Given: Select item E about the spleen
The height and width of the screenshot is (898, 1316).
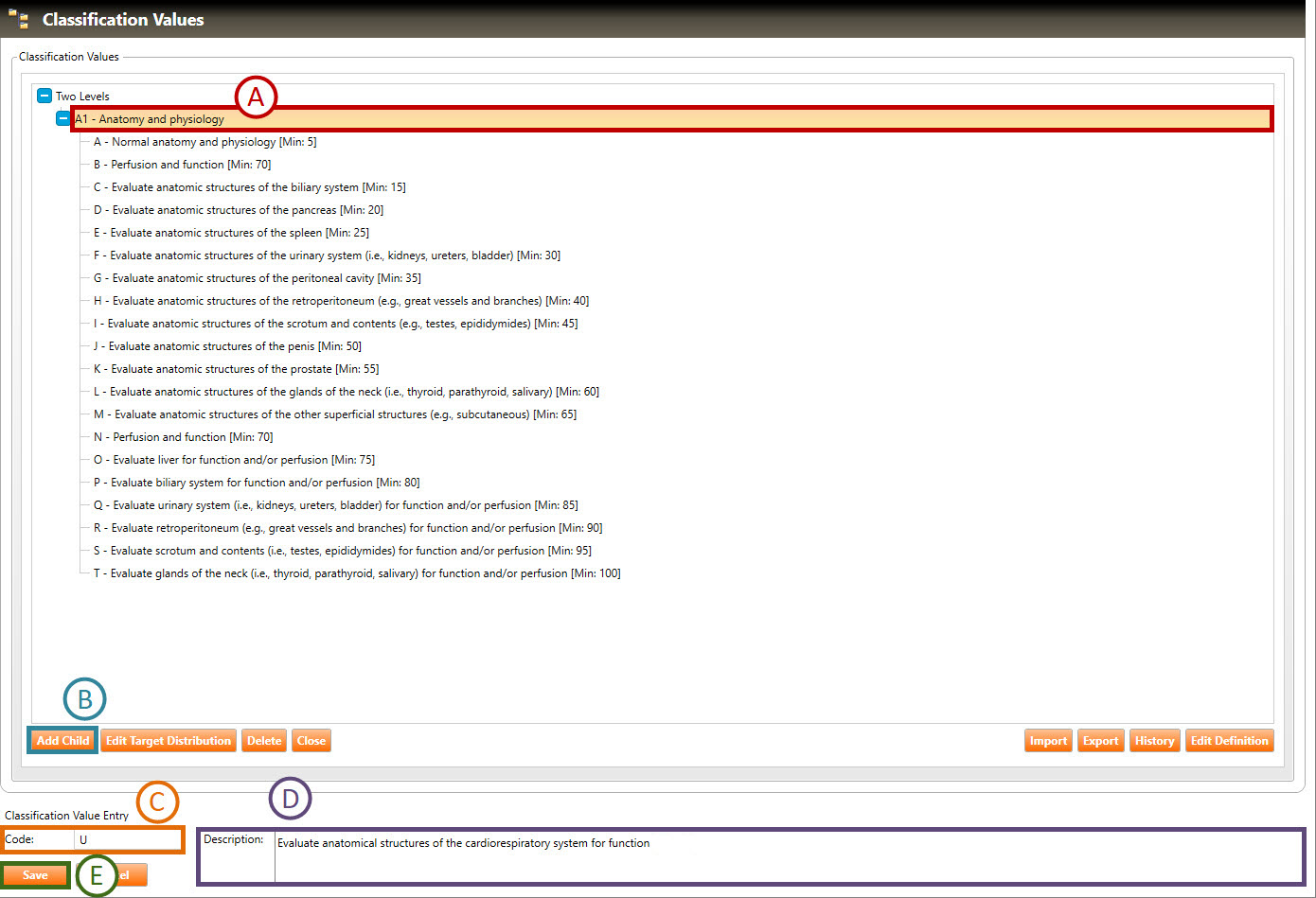Looking at the screenshot, I should point(231,233).
